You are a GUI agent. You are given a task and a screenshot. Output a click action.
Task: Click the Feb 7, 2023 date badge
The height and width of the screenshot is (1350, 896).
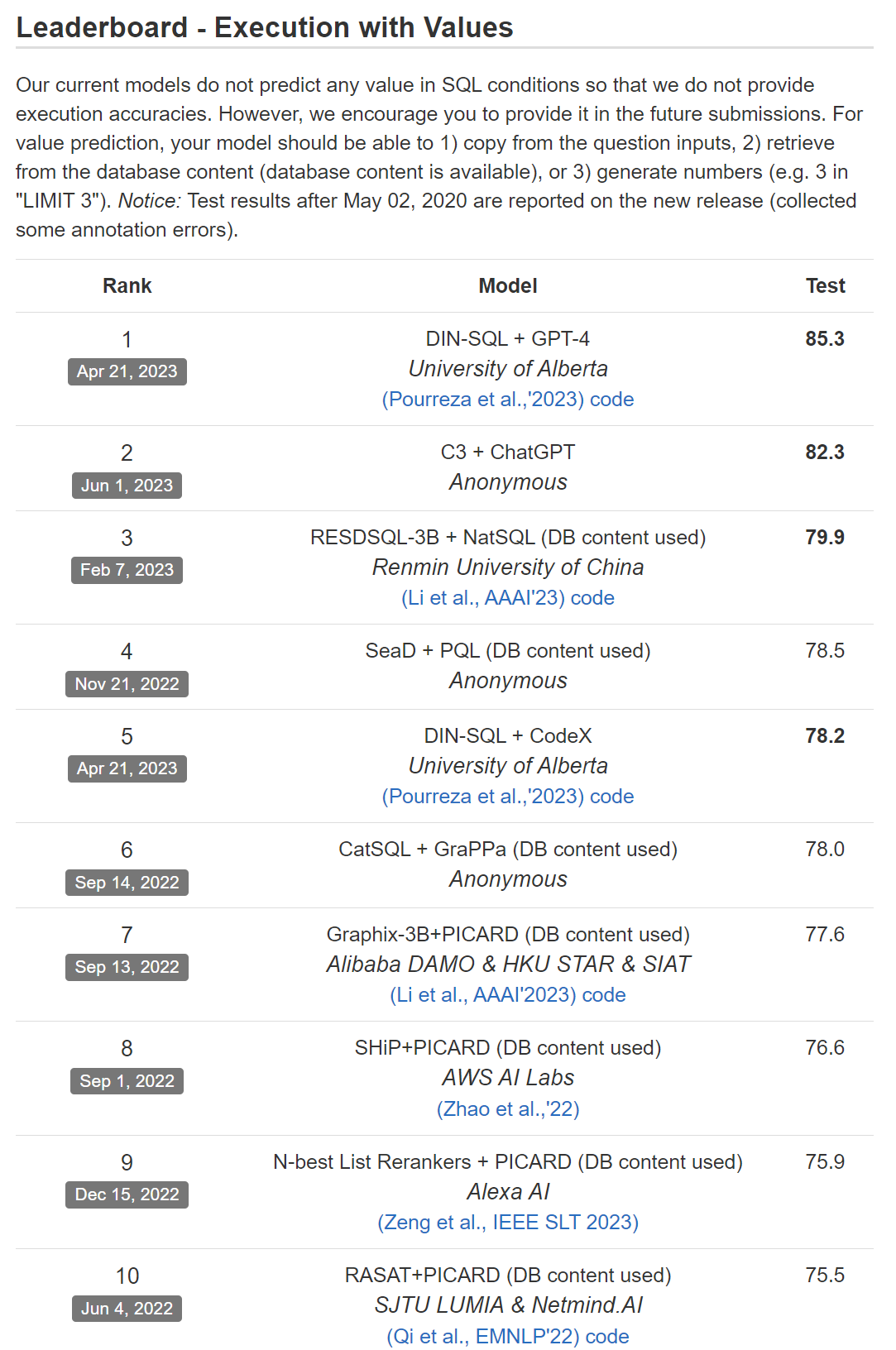(x=127, y=570)
